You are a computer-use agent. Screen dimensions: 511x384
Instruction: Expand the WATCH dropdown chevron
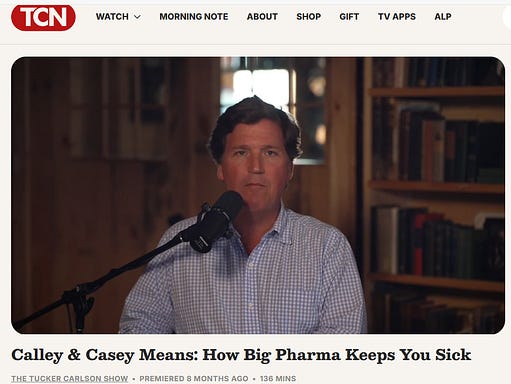[x=137, y=17]
